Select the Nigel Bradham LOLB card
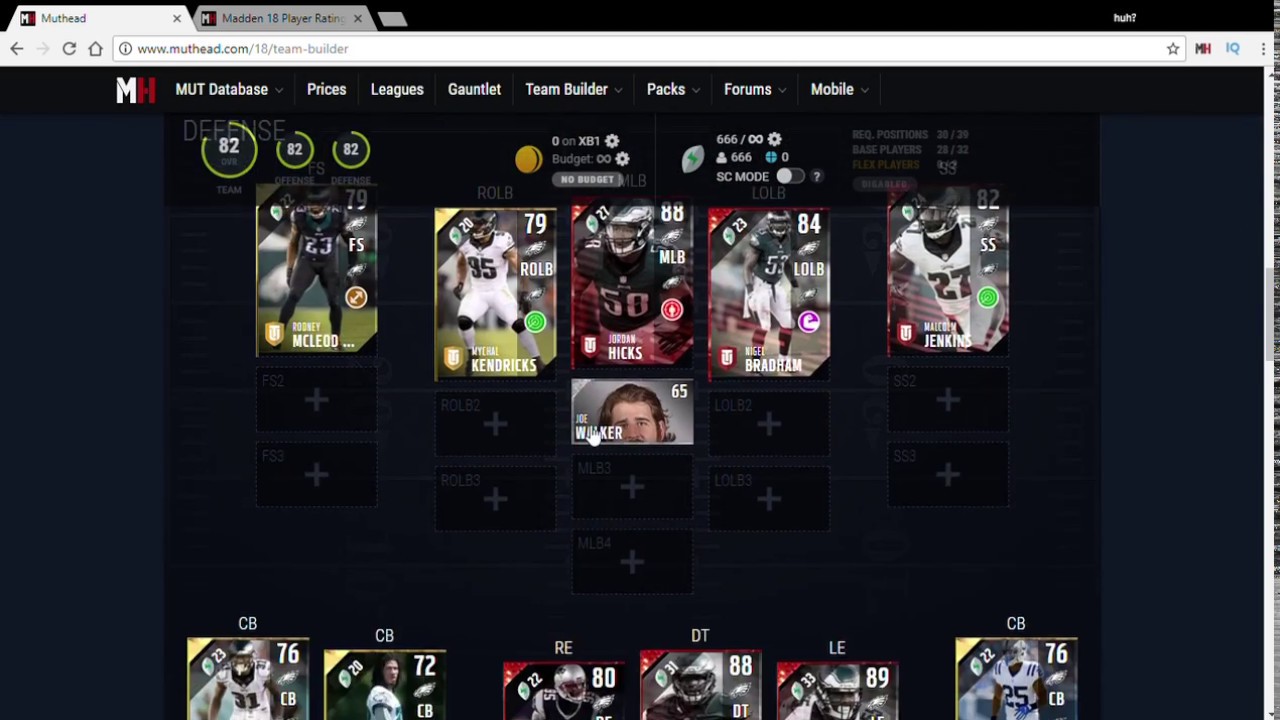This screenshot has height=720, width=1280. tap(768, 294)
